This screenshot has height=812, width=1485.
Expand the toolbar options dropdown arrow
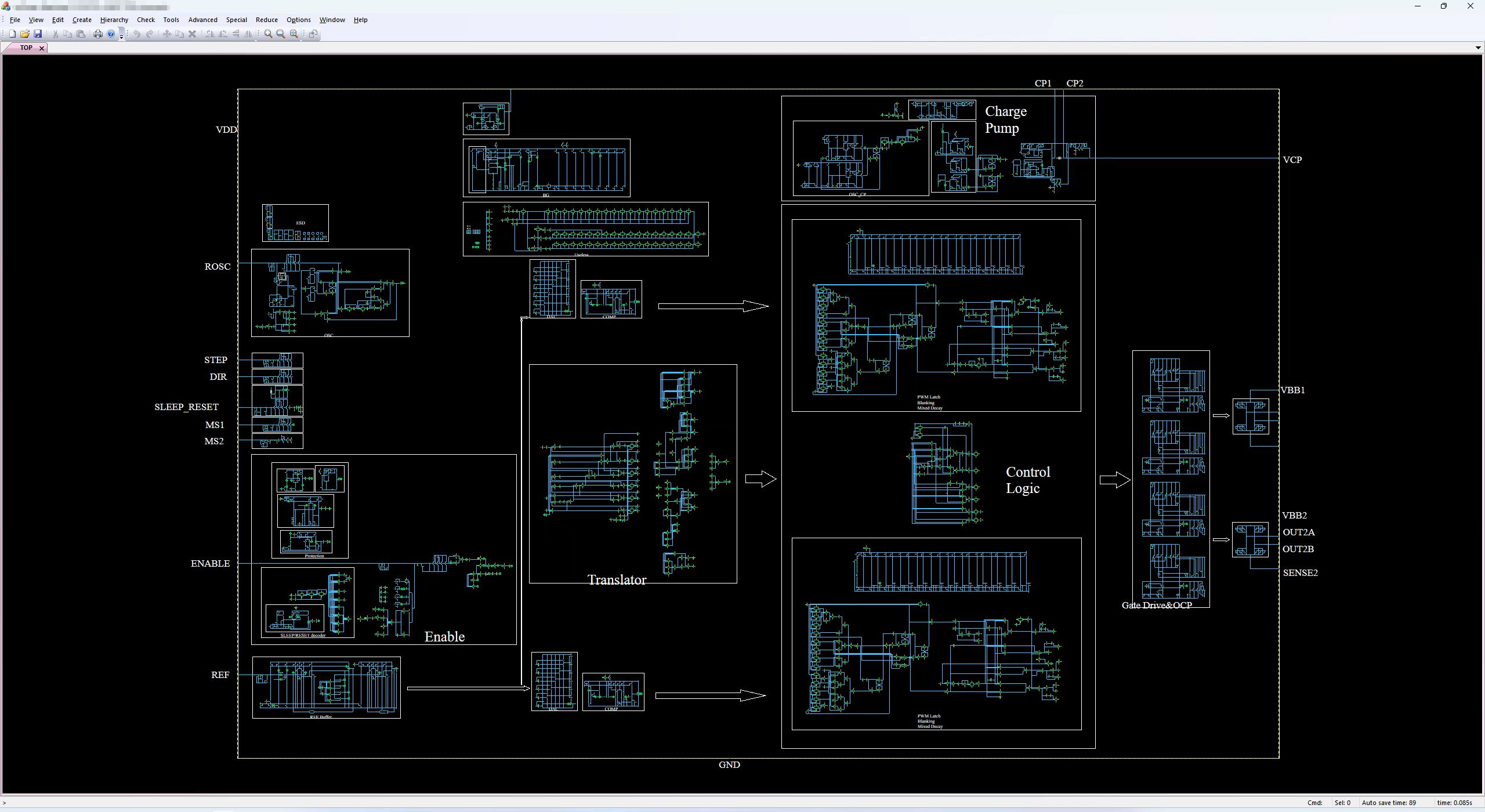pyautogui.click(x=122, y=37)
